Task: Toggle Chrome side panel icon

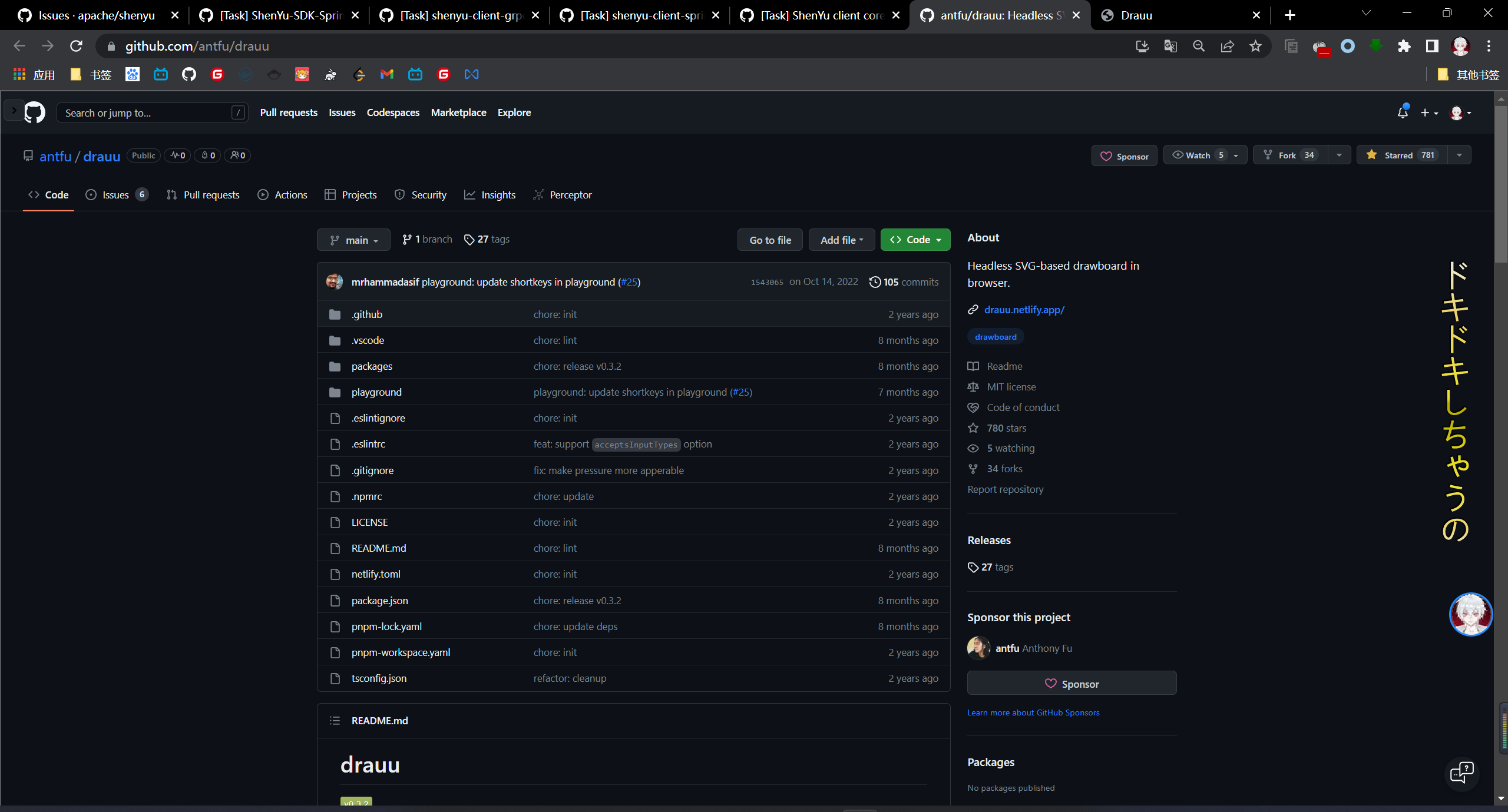Action: (x=1432, y=46)
